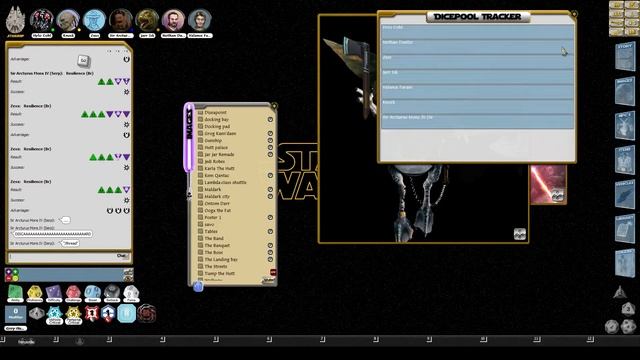The height and width of the screenshot is (360, 640).
Task: Open The Landing bay image
Action: point(221,259)
